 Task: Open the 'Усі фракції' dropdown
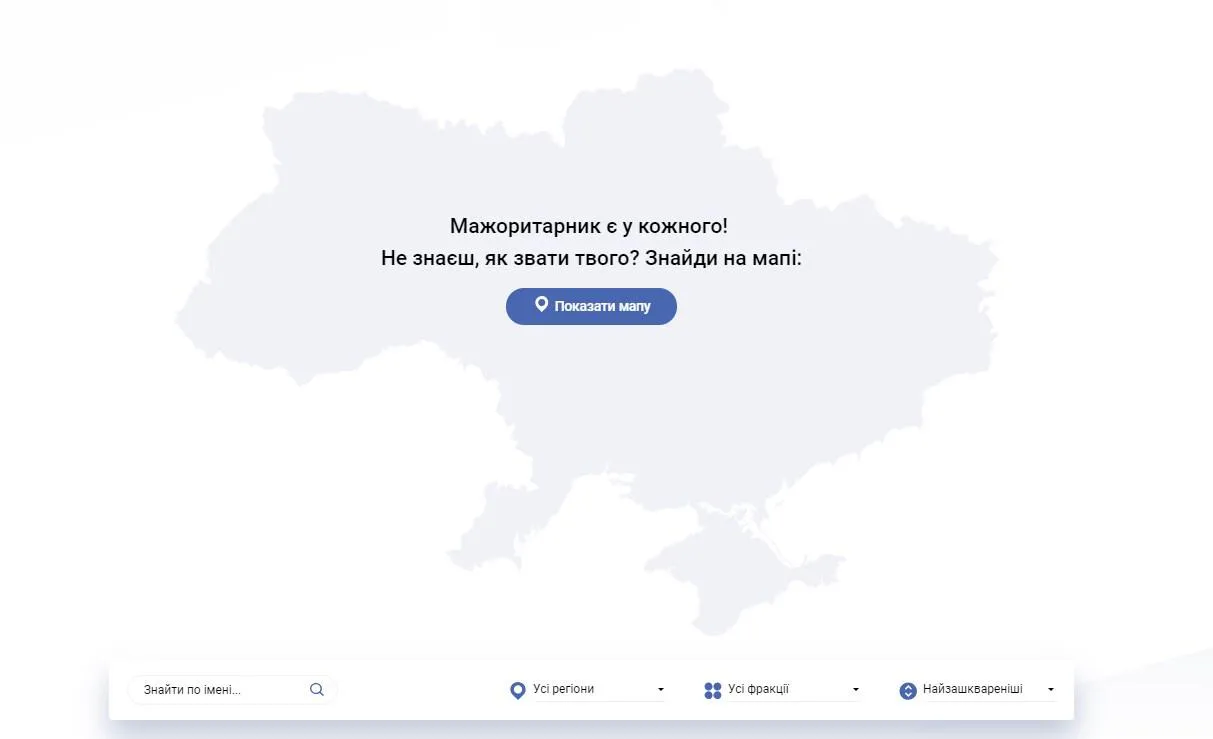[x=790, y=689]
